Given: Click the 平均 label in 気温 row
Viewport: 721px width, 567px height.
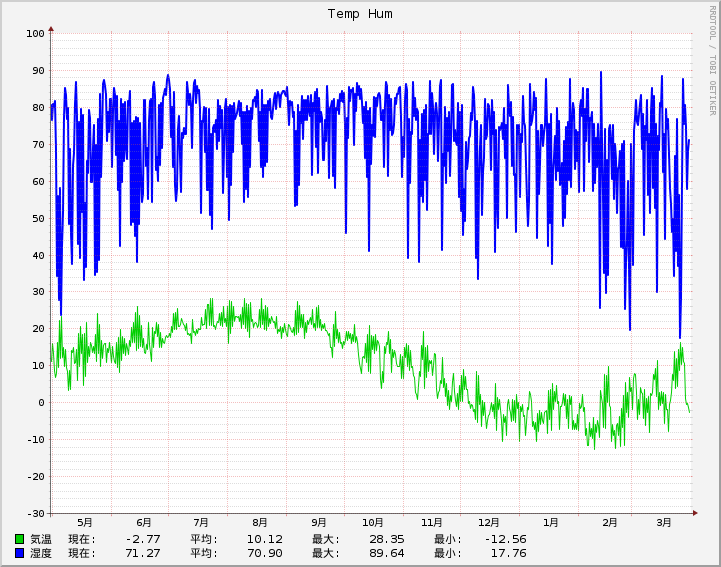Looking at the screenshot, I should click(x=204, y=539).
